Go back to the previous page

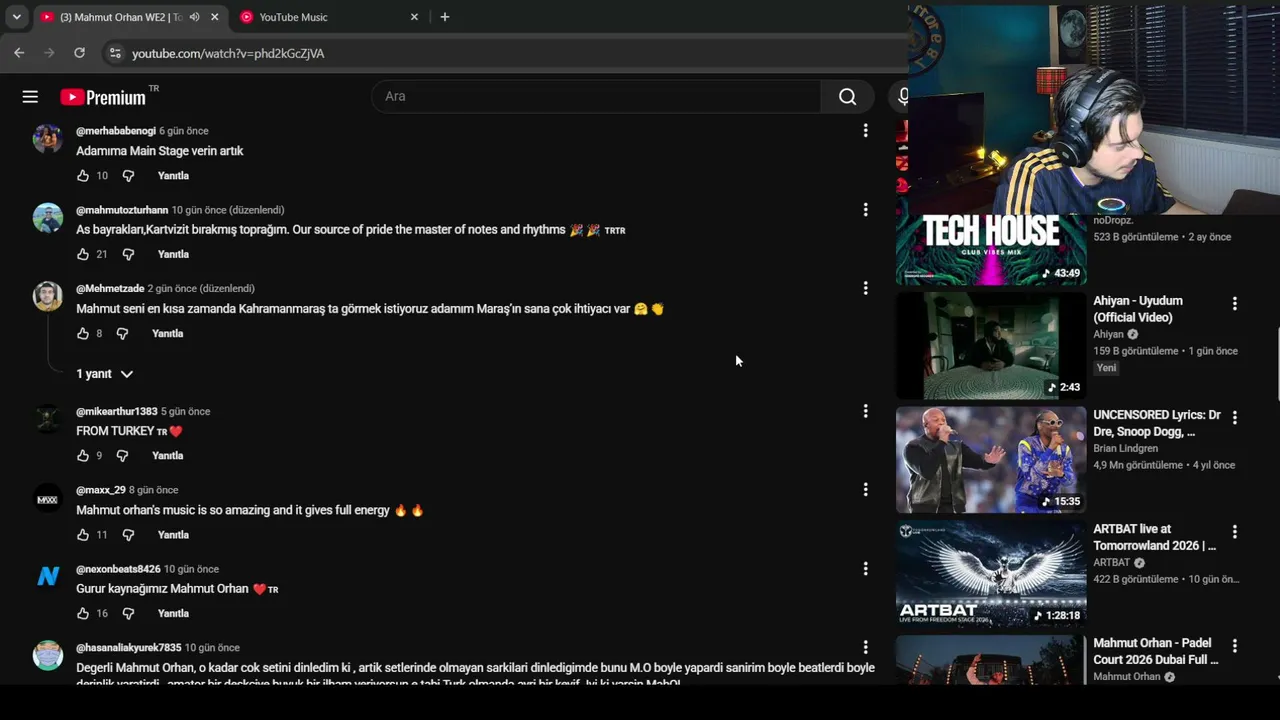click(x=19, y=53)
